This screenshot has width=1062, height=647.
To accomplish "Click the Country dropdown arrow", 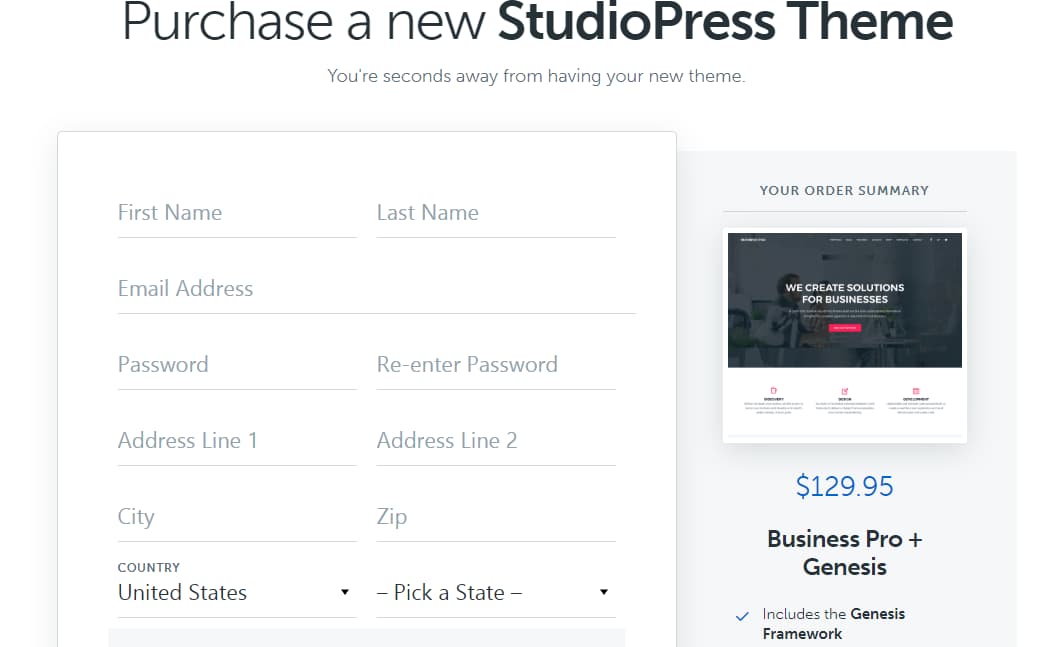I will click(x=345, y=592).
